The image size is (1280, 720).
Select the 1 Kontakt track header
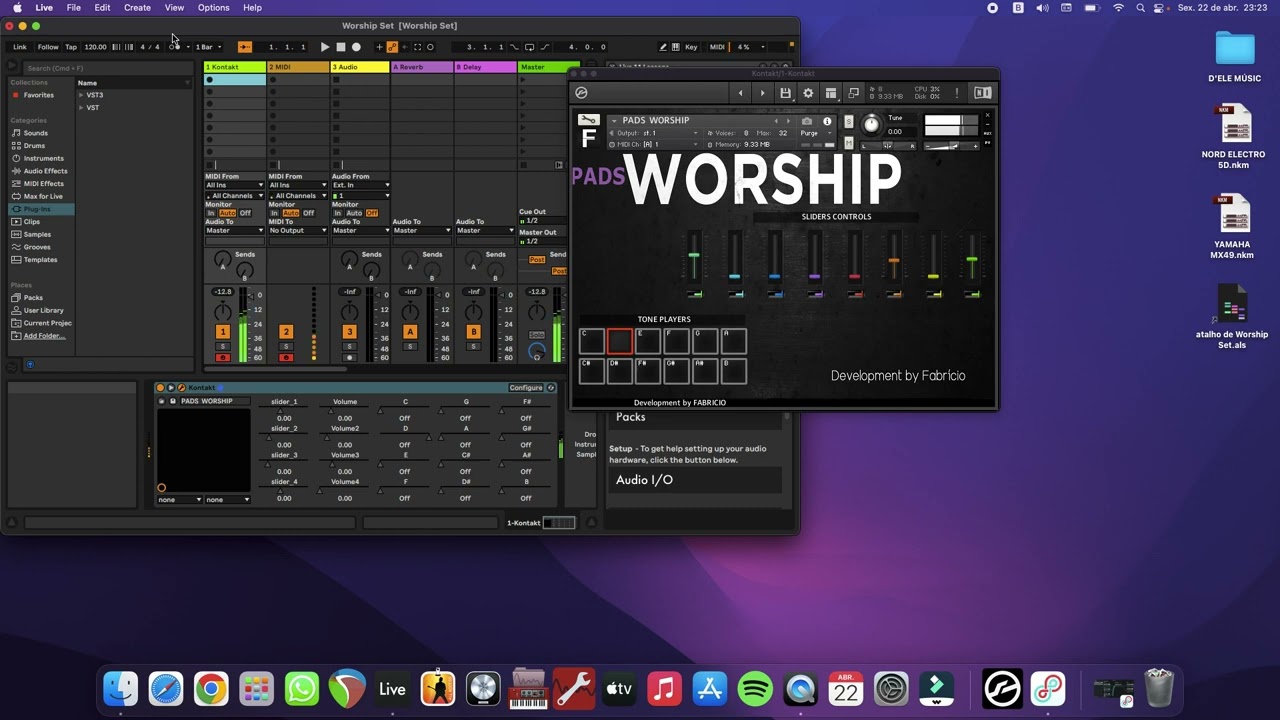235,67
